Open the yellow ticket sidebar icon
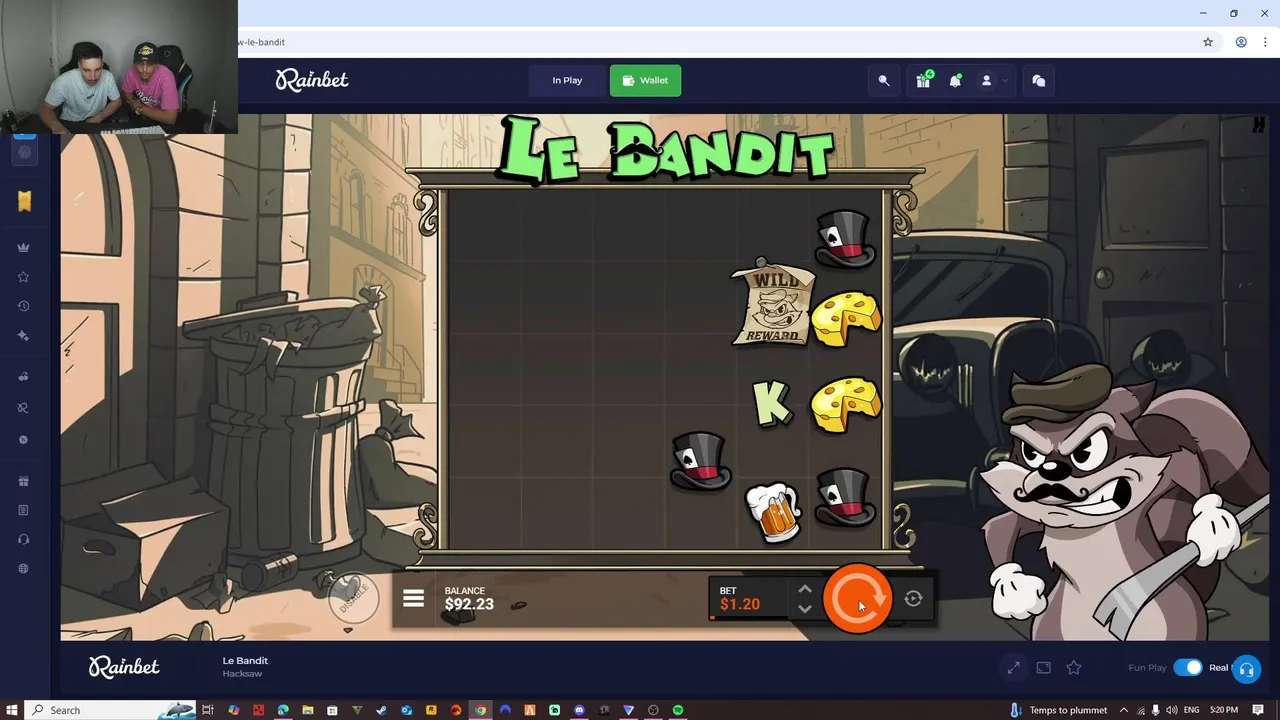1280x720 pixels. 24,201
